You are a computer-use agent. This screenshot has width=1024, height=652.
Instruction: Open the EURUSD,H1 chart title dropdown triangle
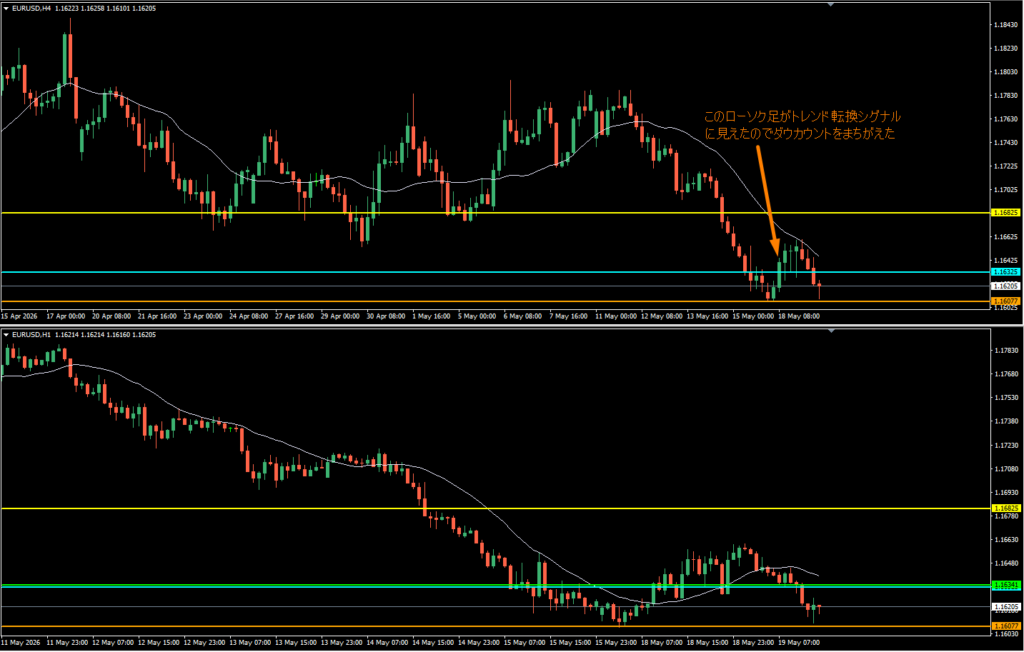pos(7,334)
